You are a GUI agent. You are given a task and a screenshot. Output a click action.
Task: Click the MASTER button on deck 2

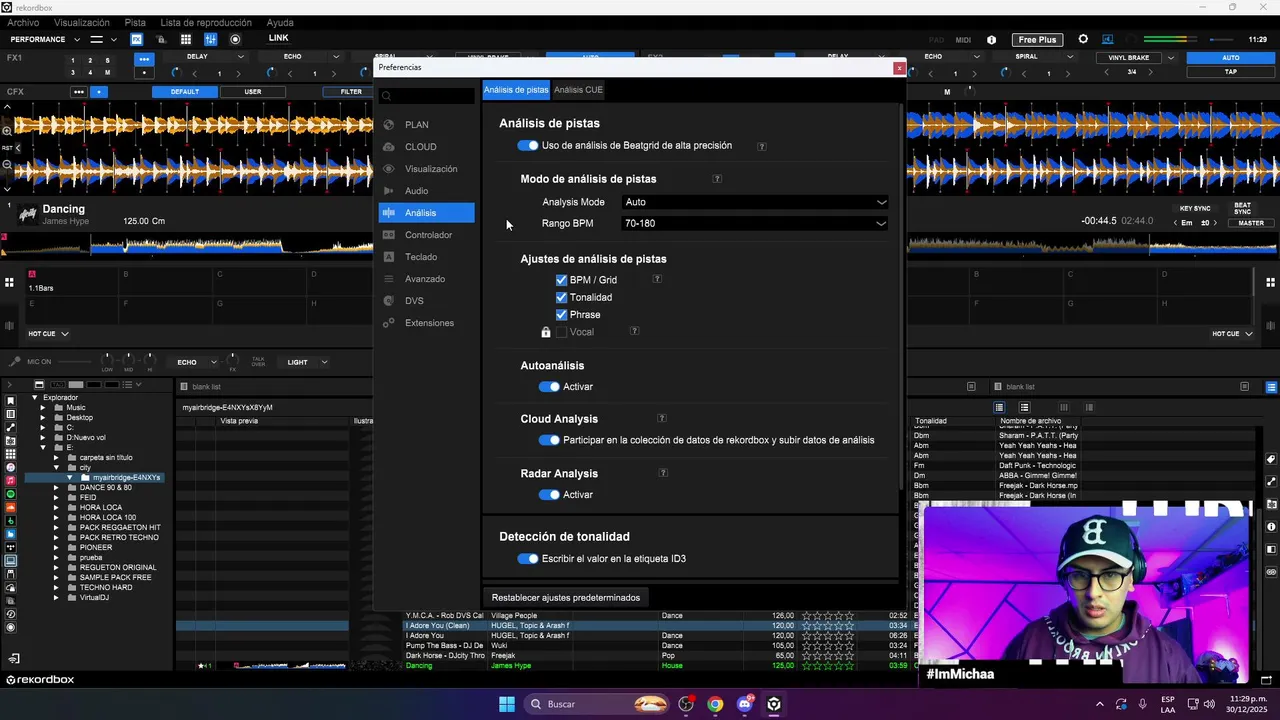coord(1252,223)
